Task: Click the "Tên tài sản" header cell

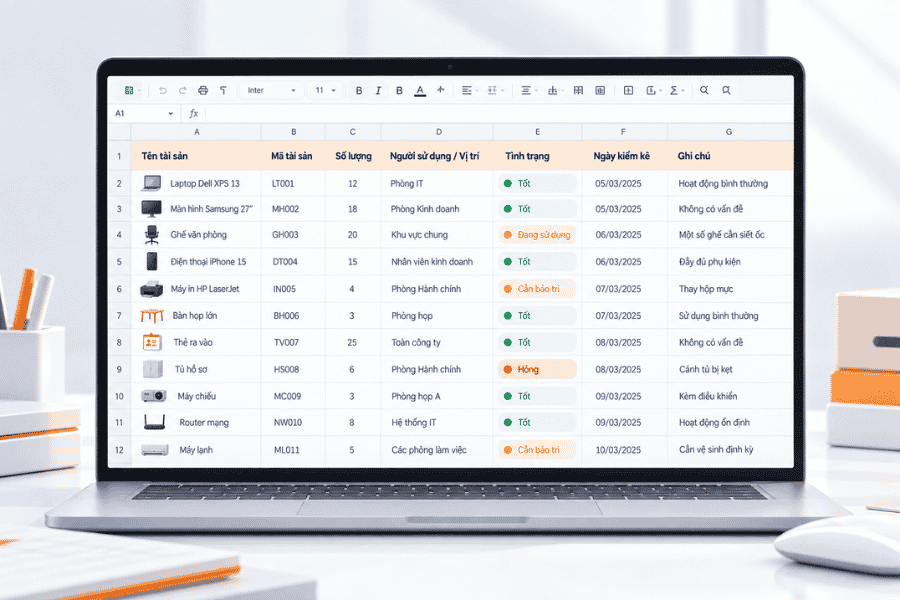Action: [x=196, y=156]
